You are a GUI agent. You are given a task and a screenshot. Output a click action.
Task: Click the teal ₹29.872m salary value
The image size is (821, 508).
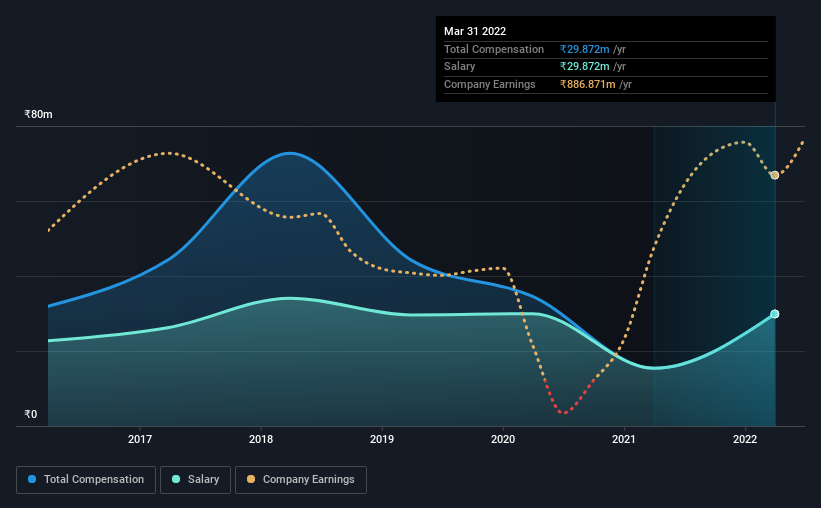coord(584,67)
